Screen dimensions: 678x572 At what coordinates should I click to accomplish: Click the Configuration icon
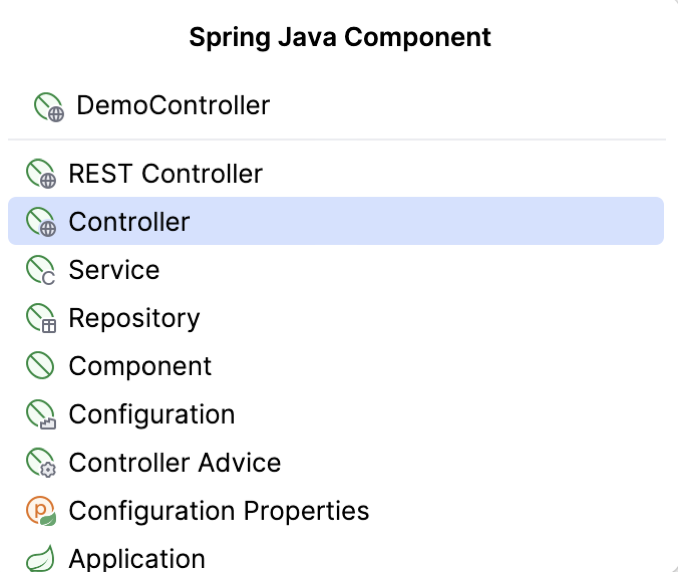(41, 415)
